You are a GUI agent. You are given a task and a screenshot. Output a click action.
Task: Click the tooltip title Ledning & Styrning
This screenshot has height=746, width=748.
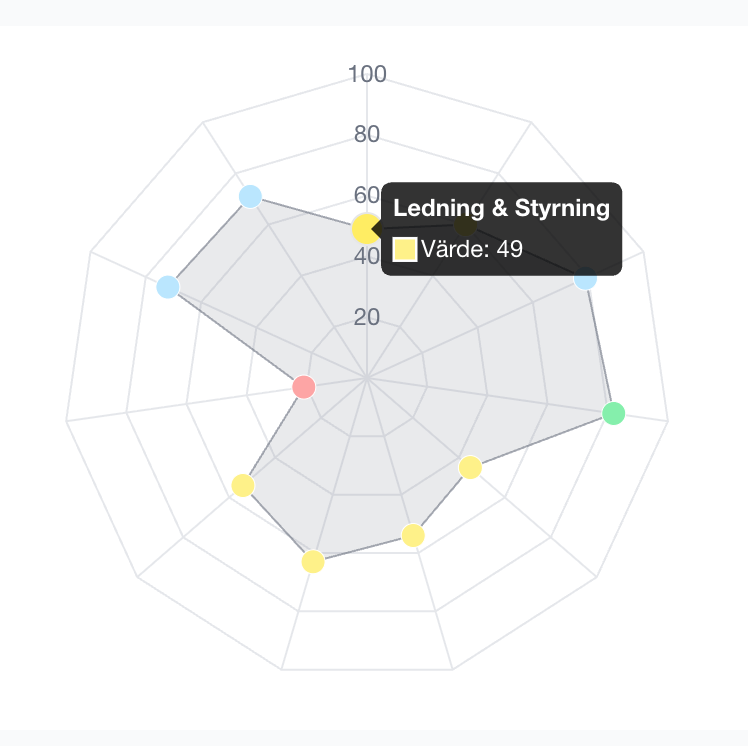501,208
